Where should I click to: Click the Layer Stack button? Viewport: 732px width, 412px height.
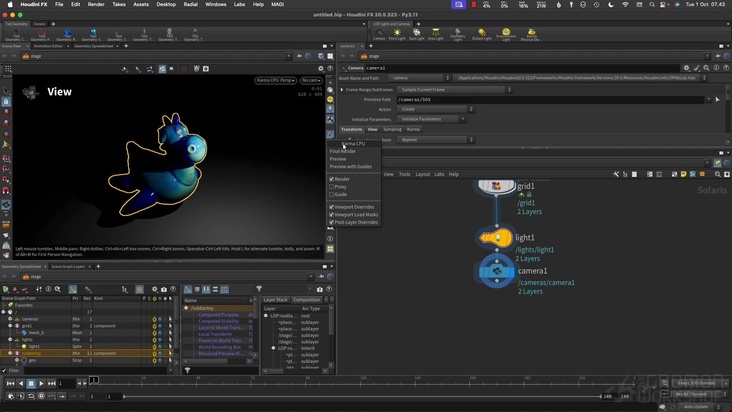click(275, 300)
